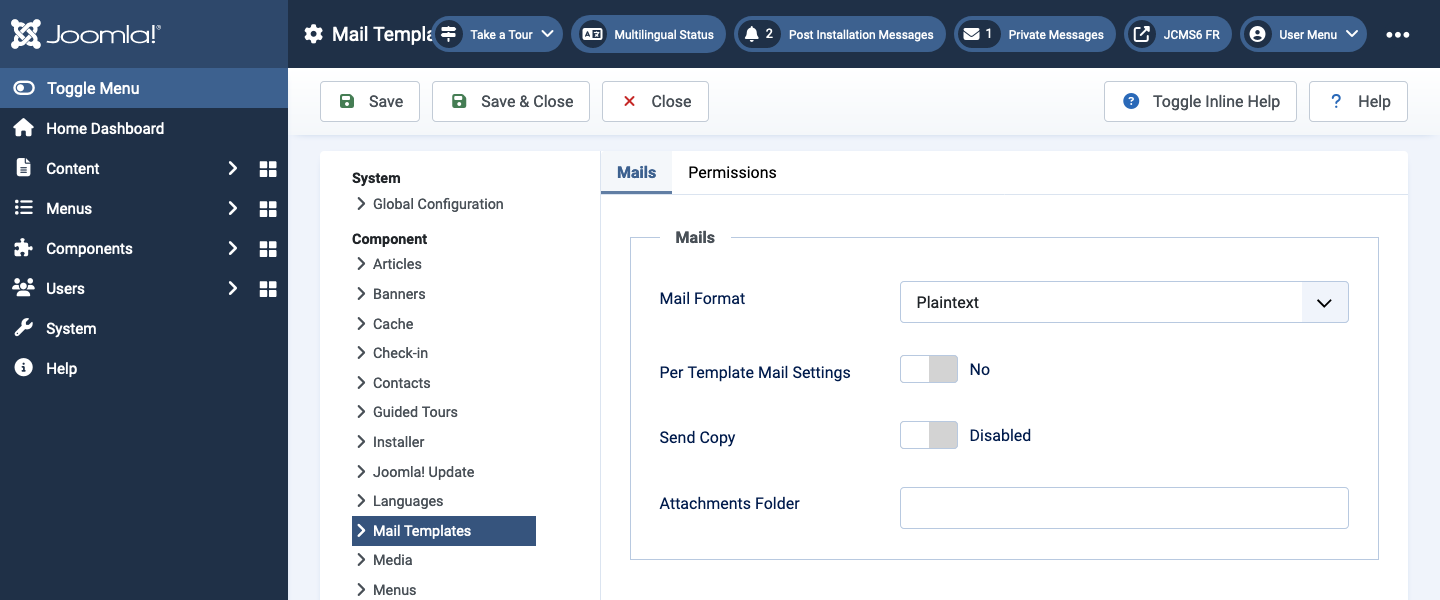Click the Content file icon in sidebar
Screen dimensions: 1440x600
24,168
